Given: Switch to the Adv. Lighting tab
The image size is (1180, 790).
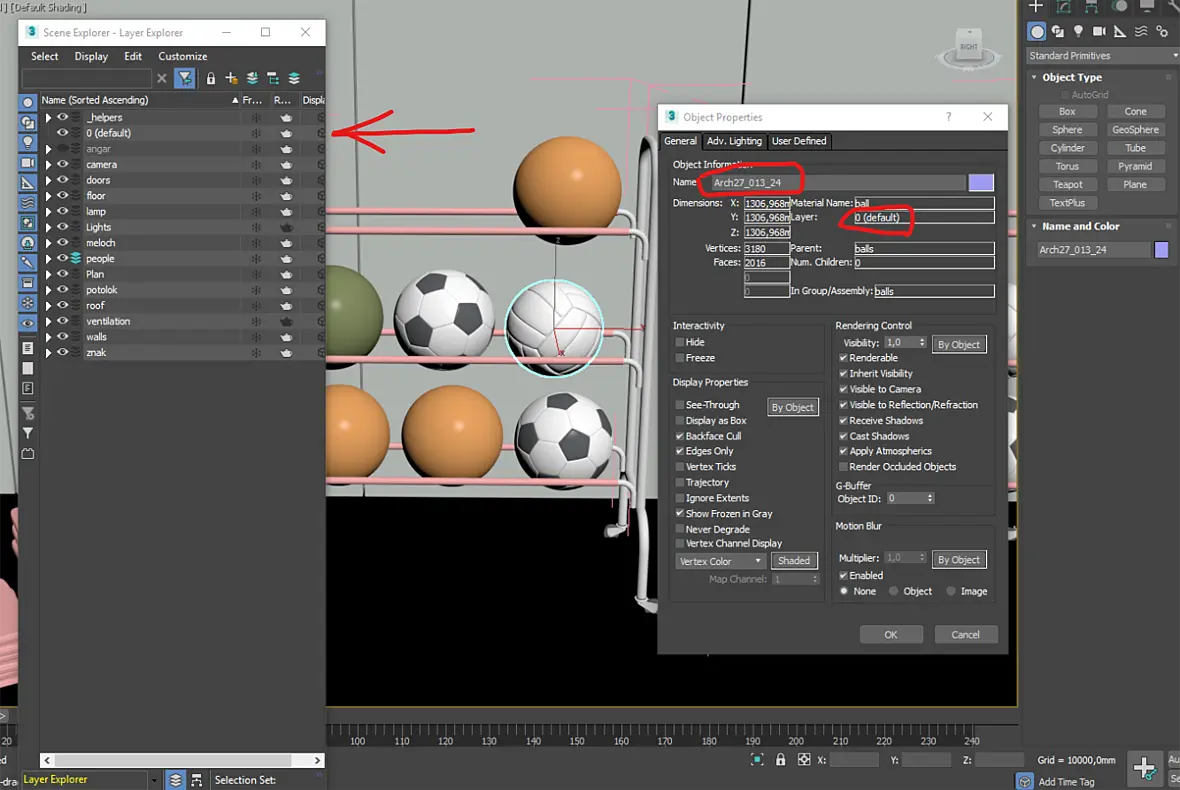Looking at the screenshot, I should pos(734,141).
